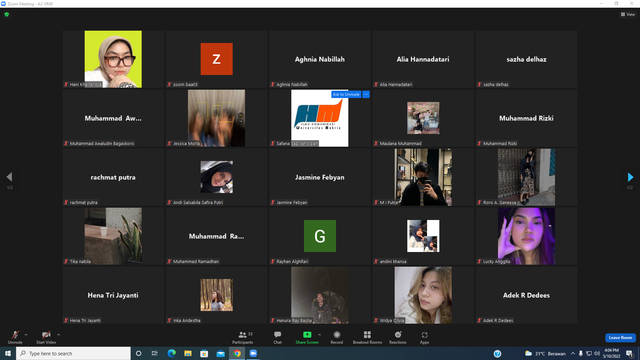Open the Apps panel
640x360 pixels.
coord(424,337)
